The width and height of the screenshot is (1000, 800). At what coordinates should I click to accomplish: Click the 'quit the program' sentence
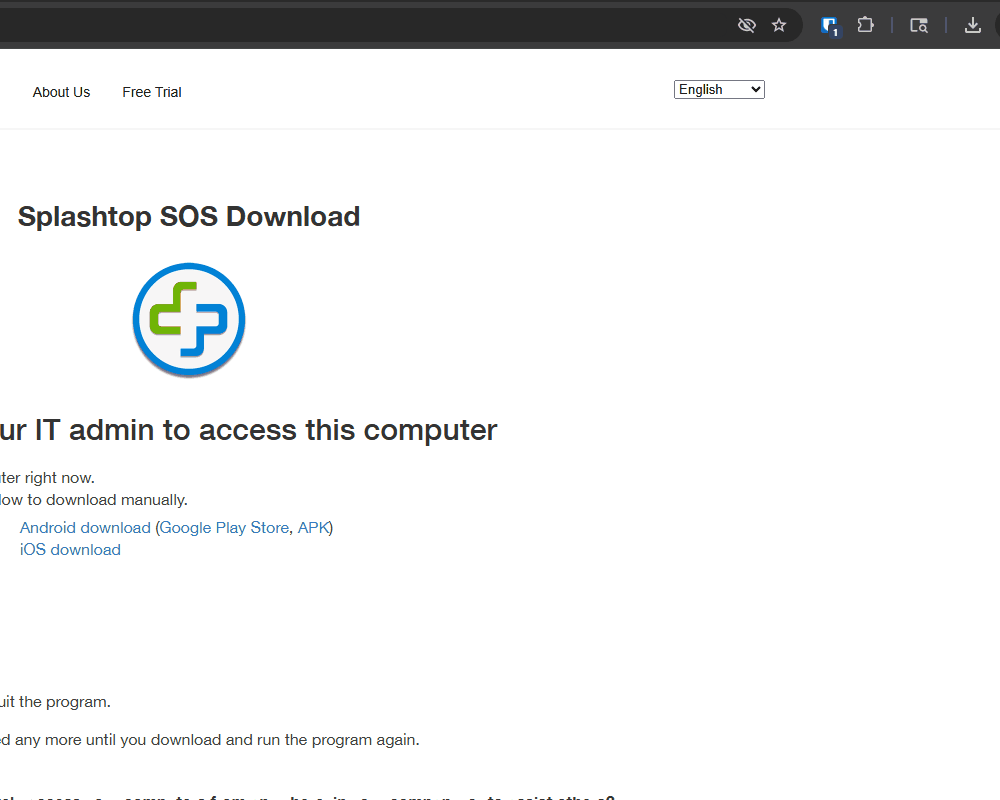(x=55, y=702)
